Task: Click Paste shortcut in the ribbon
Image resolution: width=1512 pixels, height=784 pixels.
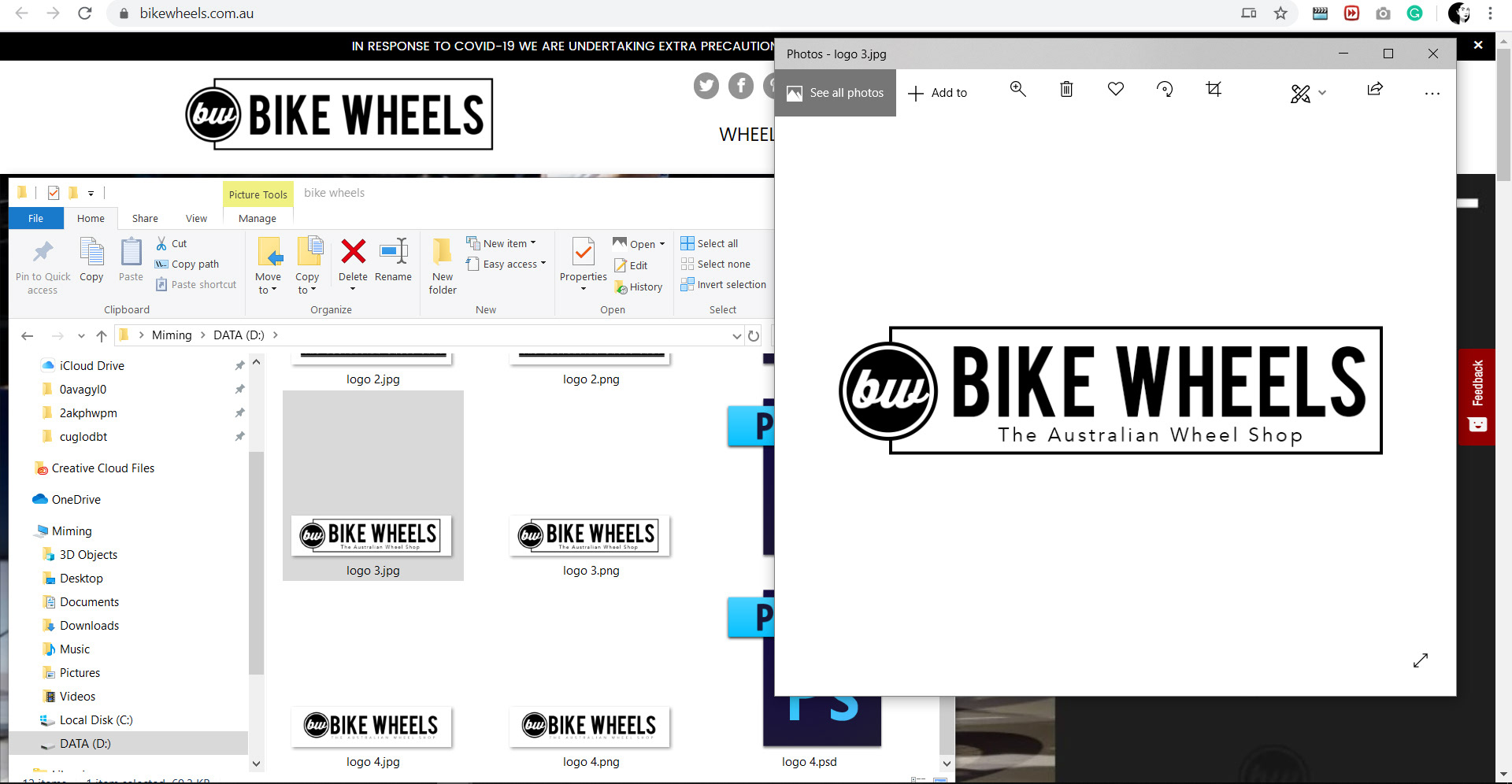Action: 196,284
